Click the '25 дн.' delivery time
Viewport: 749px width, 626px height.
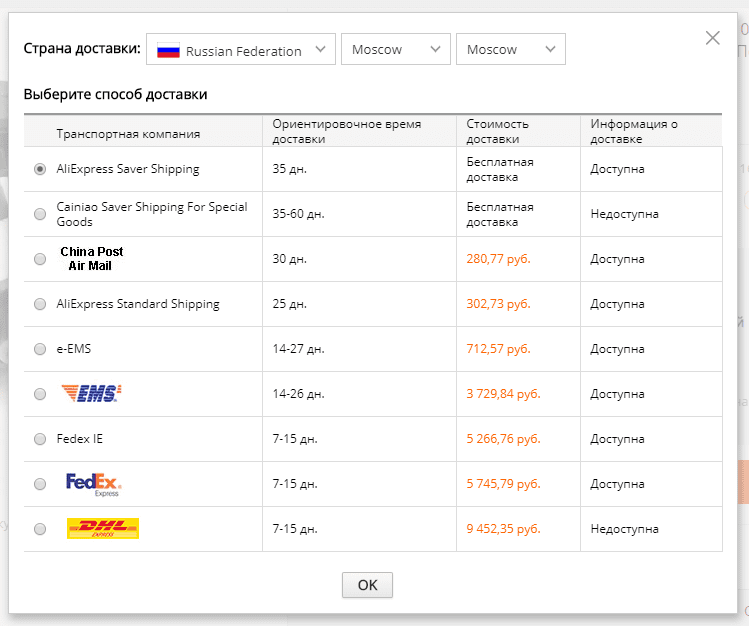[x=289, y=304]
